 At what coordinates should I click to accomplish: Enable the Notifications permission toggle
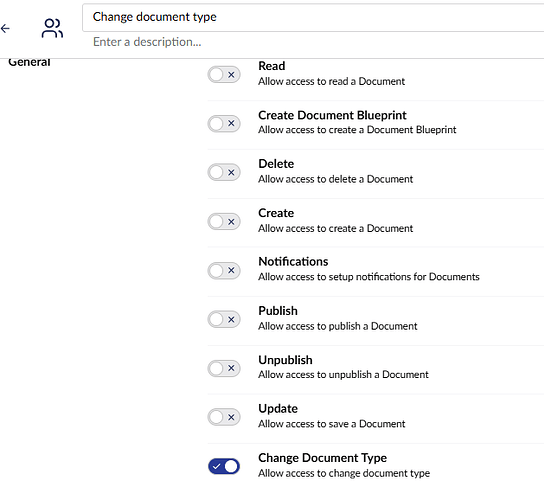tap(224, 271)
